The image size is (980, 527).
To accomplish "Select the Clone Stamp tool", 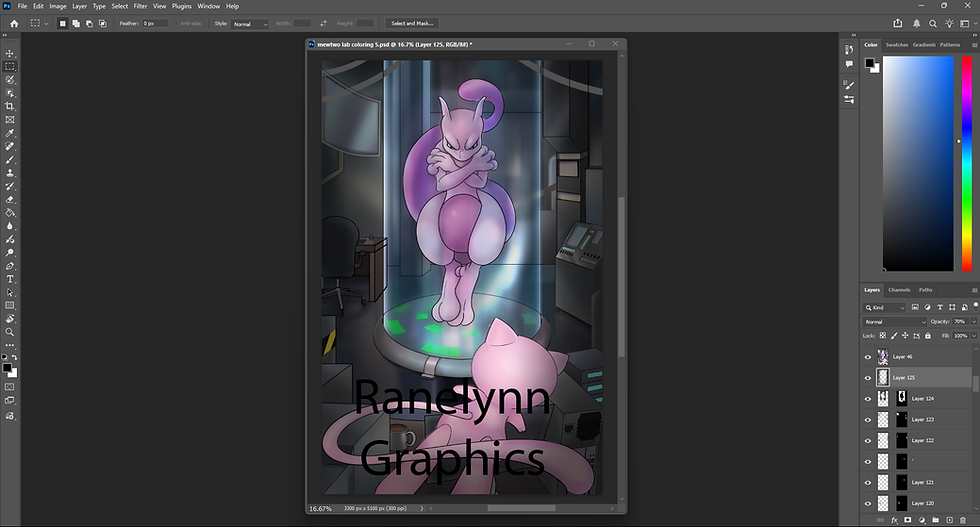I will 9,173.
